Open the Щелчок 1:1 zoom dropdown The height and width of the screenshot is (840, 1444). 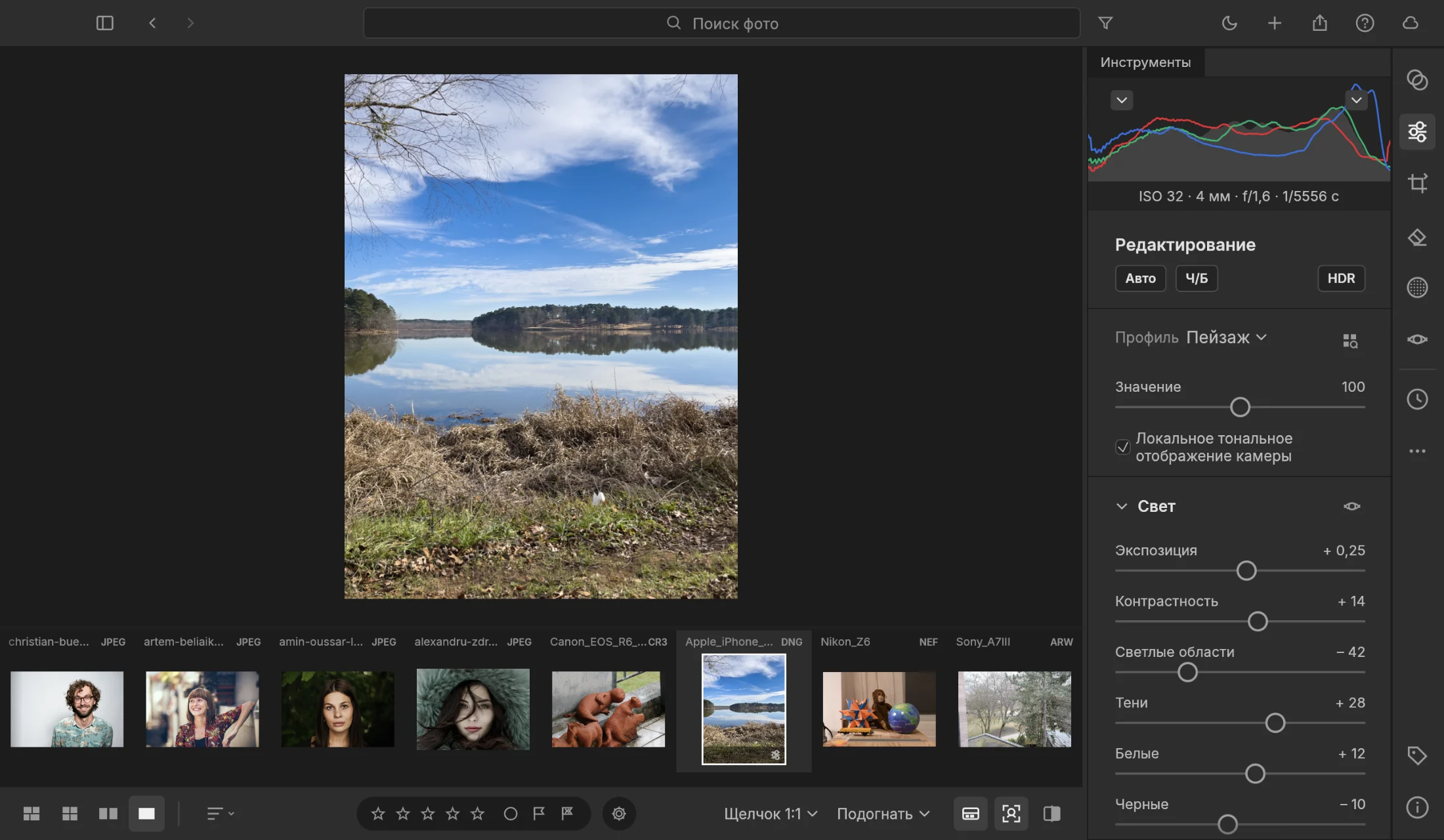point(771,814)
